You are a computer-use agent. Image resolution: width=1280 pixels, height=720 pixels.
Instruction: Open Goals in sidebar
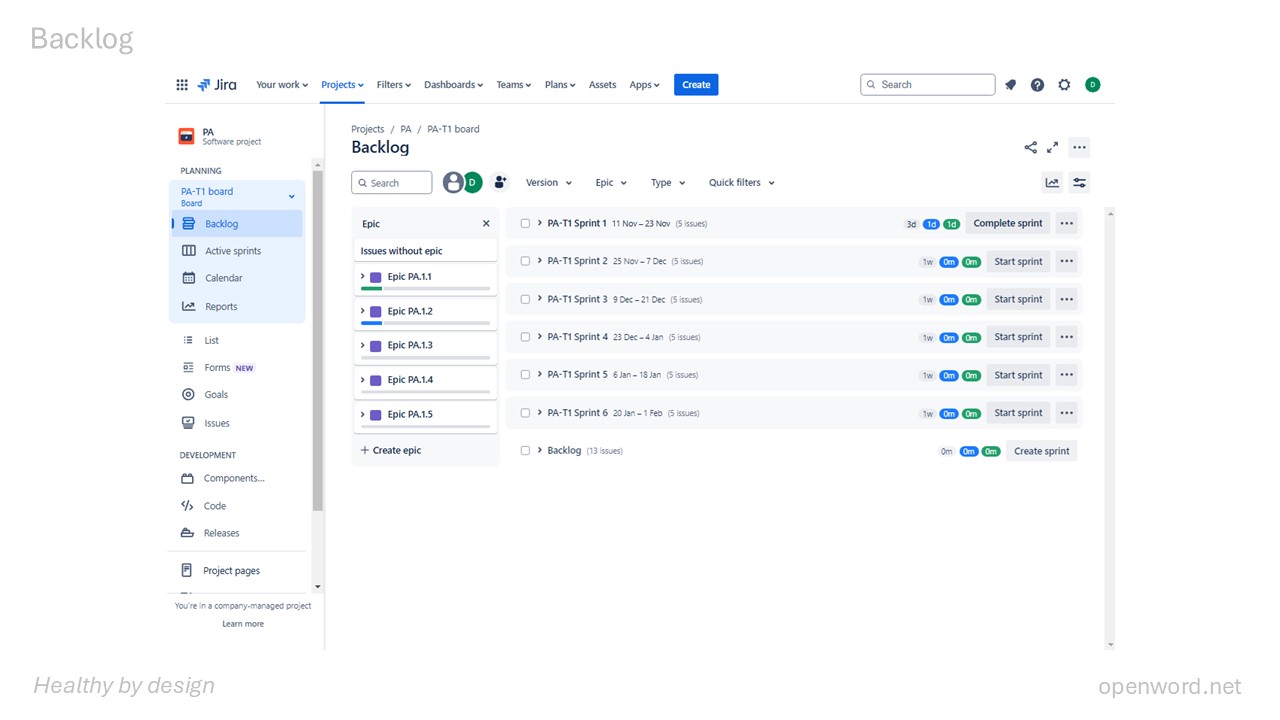coord(237,394)
